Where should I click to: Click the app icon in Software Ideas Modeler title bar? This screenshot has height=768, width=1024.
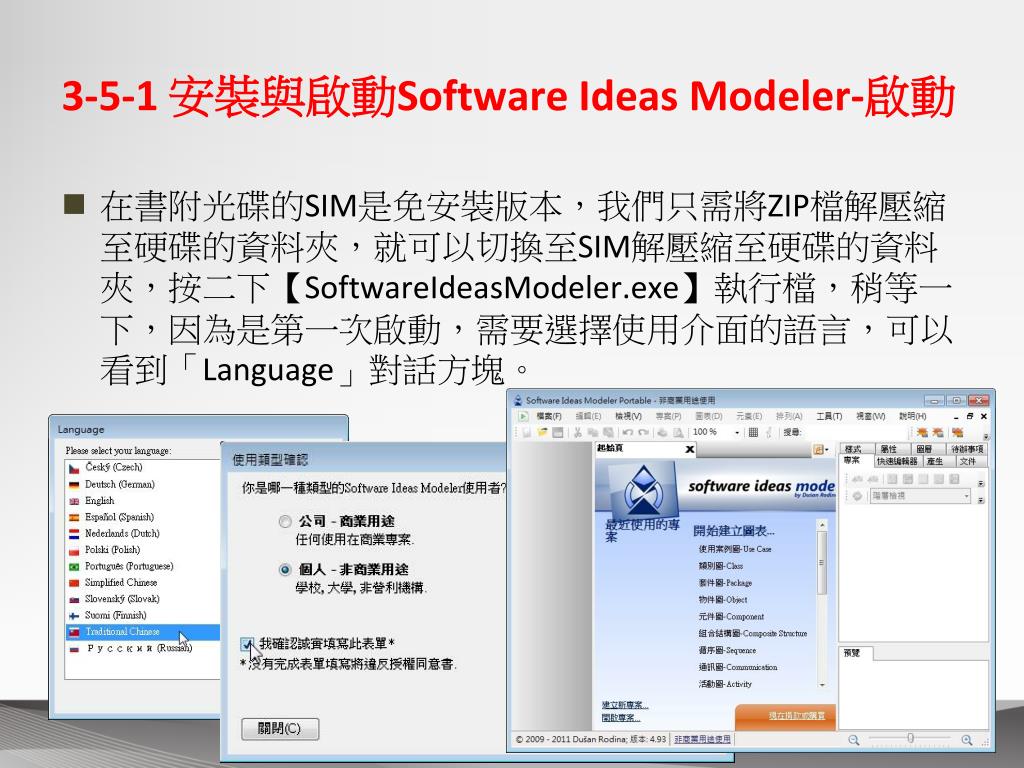point(518,400)
